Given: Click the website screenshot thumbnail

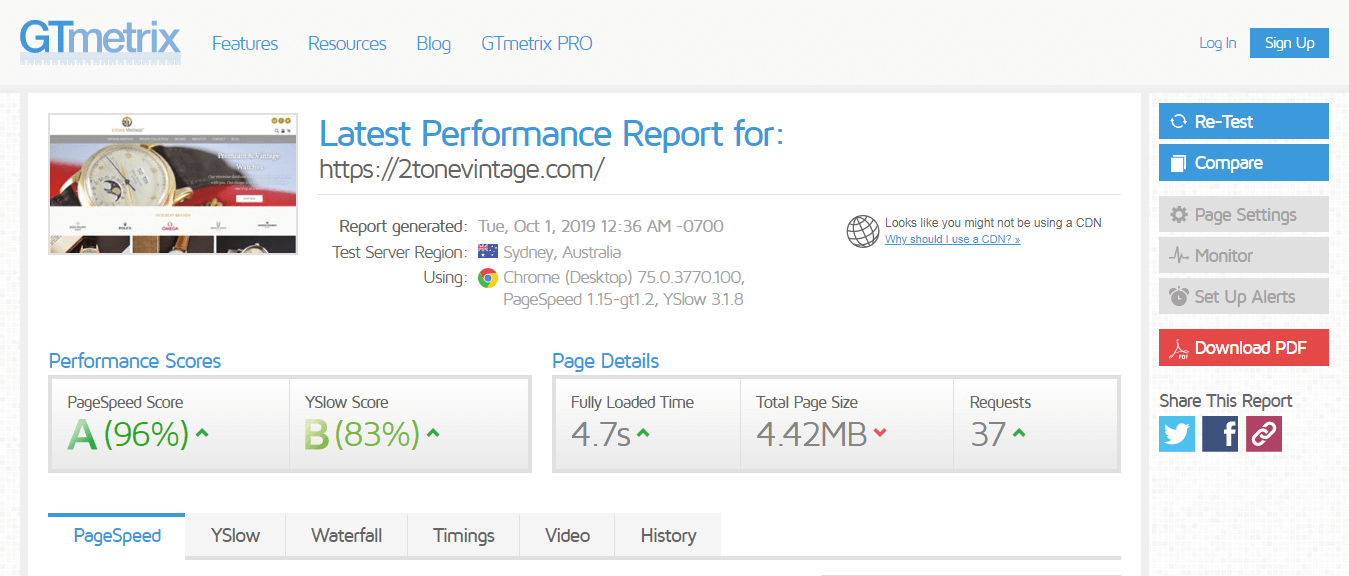Looking at the screenshot, I should pos(173,184).
